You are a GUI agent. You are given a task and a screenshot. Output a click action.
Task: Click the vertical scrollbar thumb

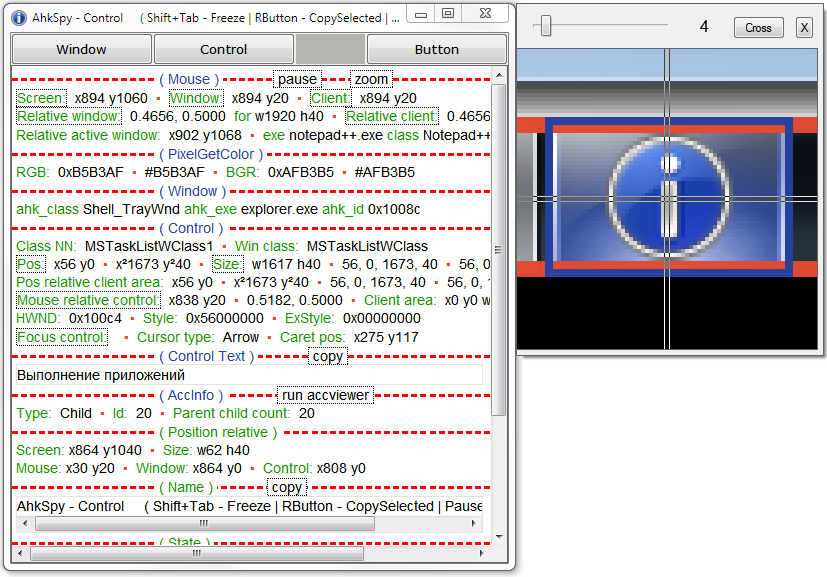(499, 250)
